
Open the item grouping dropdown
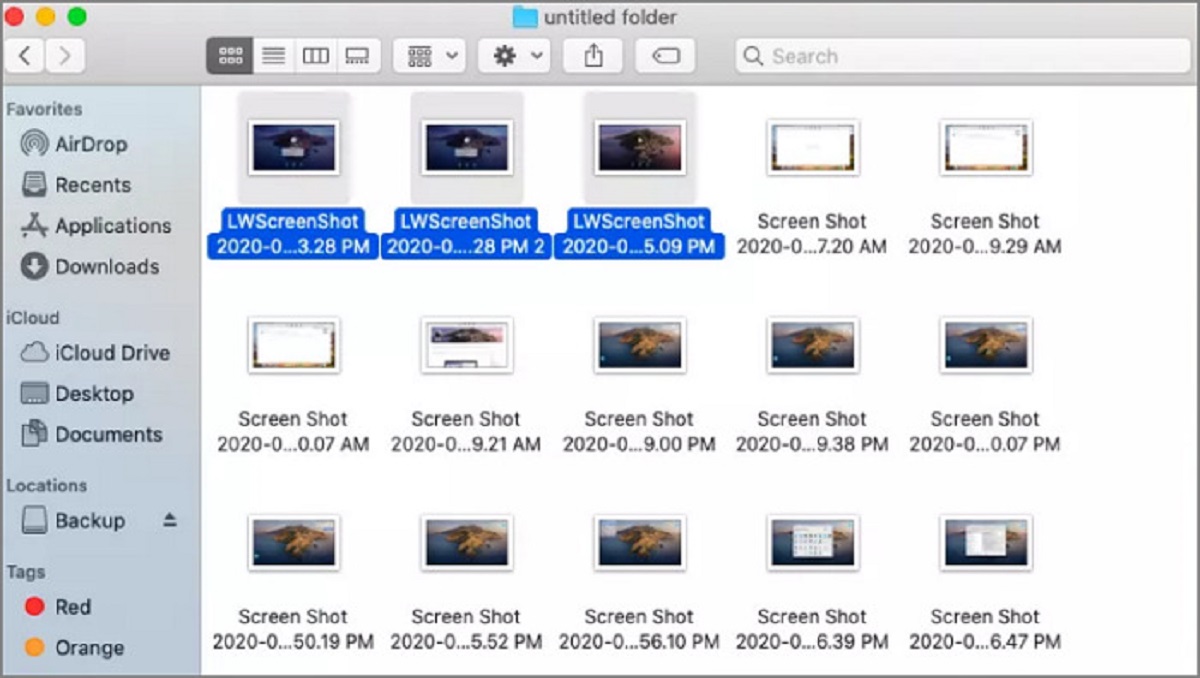coord(428,55)
